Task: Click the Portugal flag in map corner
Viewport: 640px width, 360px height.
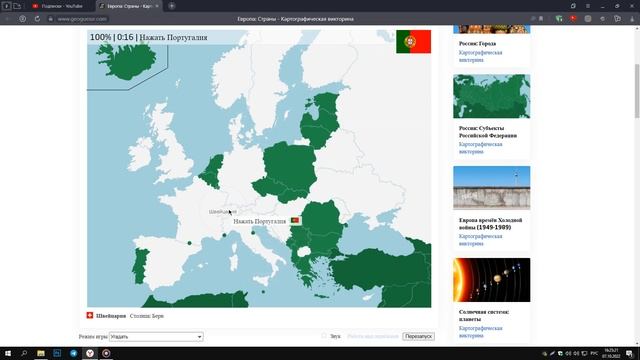Action: coord(413,41)
